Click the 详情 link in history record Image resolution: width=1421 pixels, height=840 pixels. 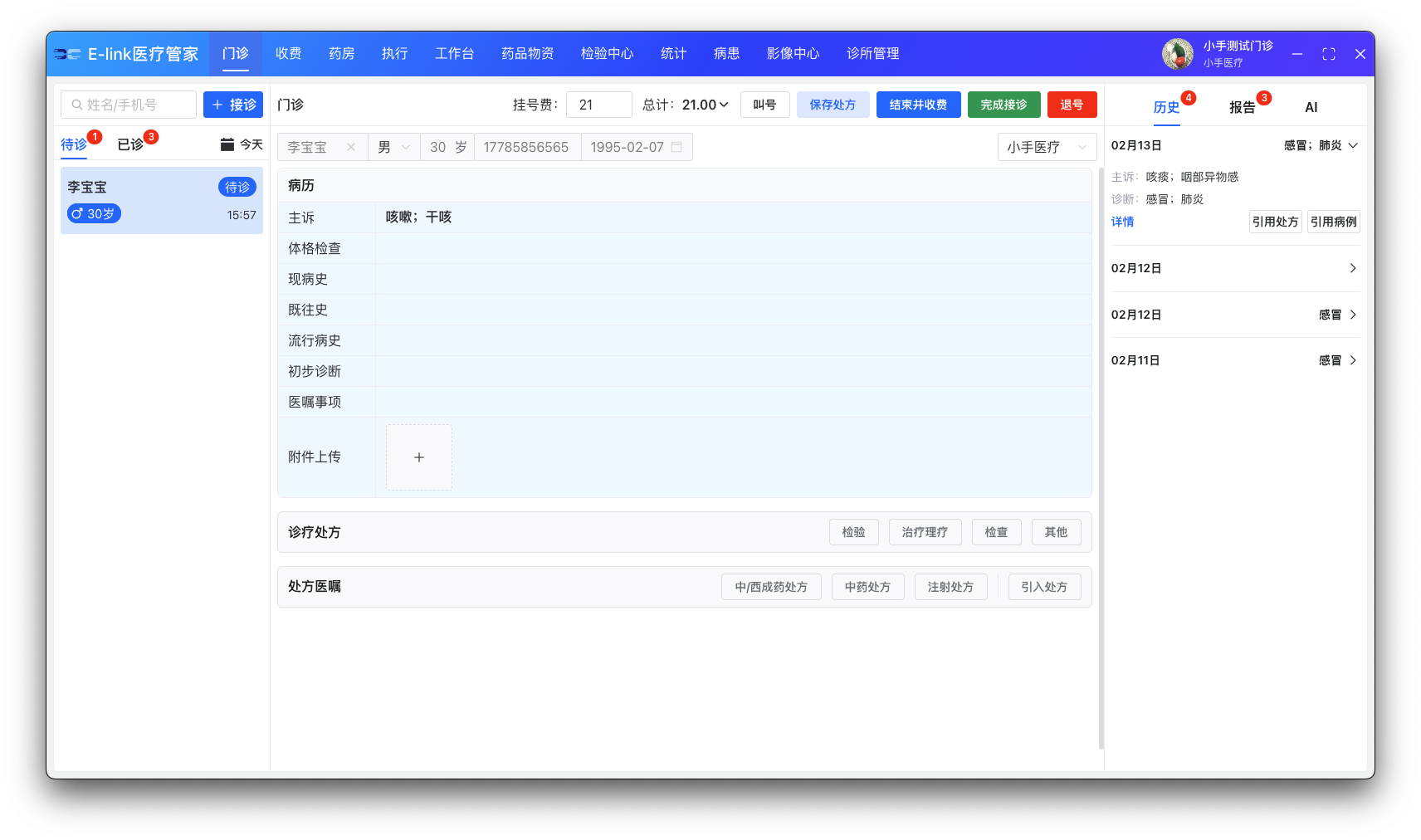click(1122, 222)
